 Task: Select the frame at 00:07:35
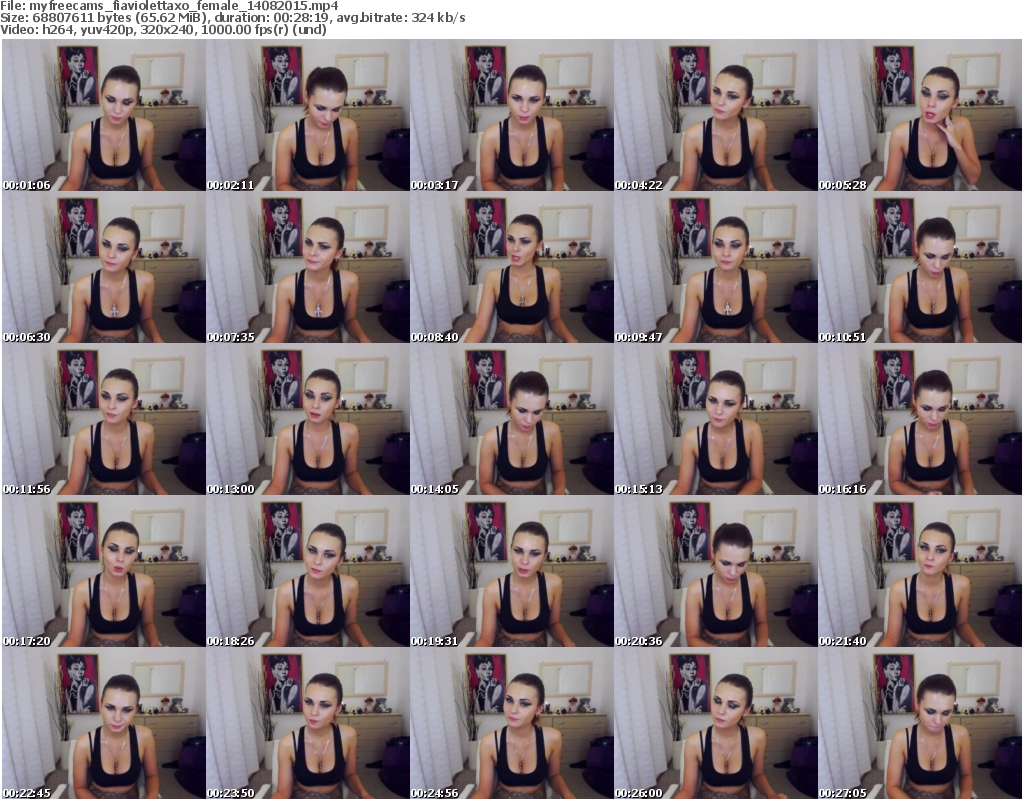(x=308, y=267)
